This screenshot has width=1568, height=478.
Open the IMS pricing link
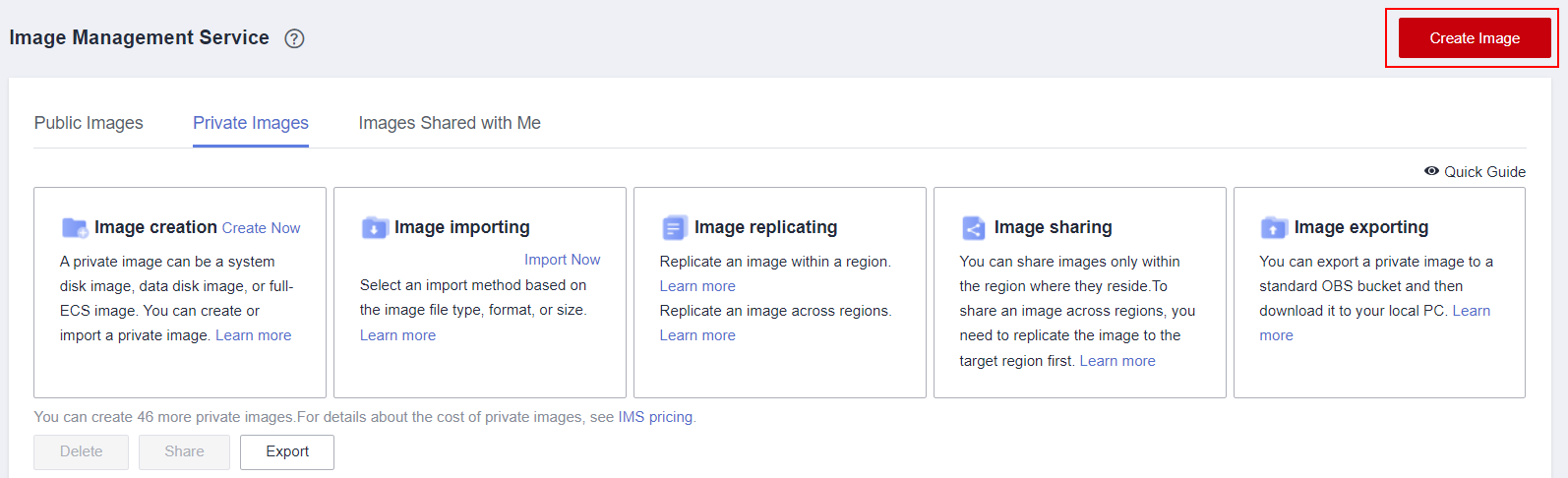(655, 417)
